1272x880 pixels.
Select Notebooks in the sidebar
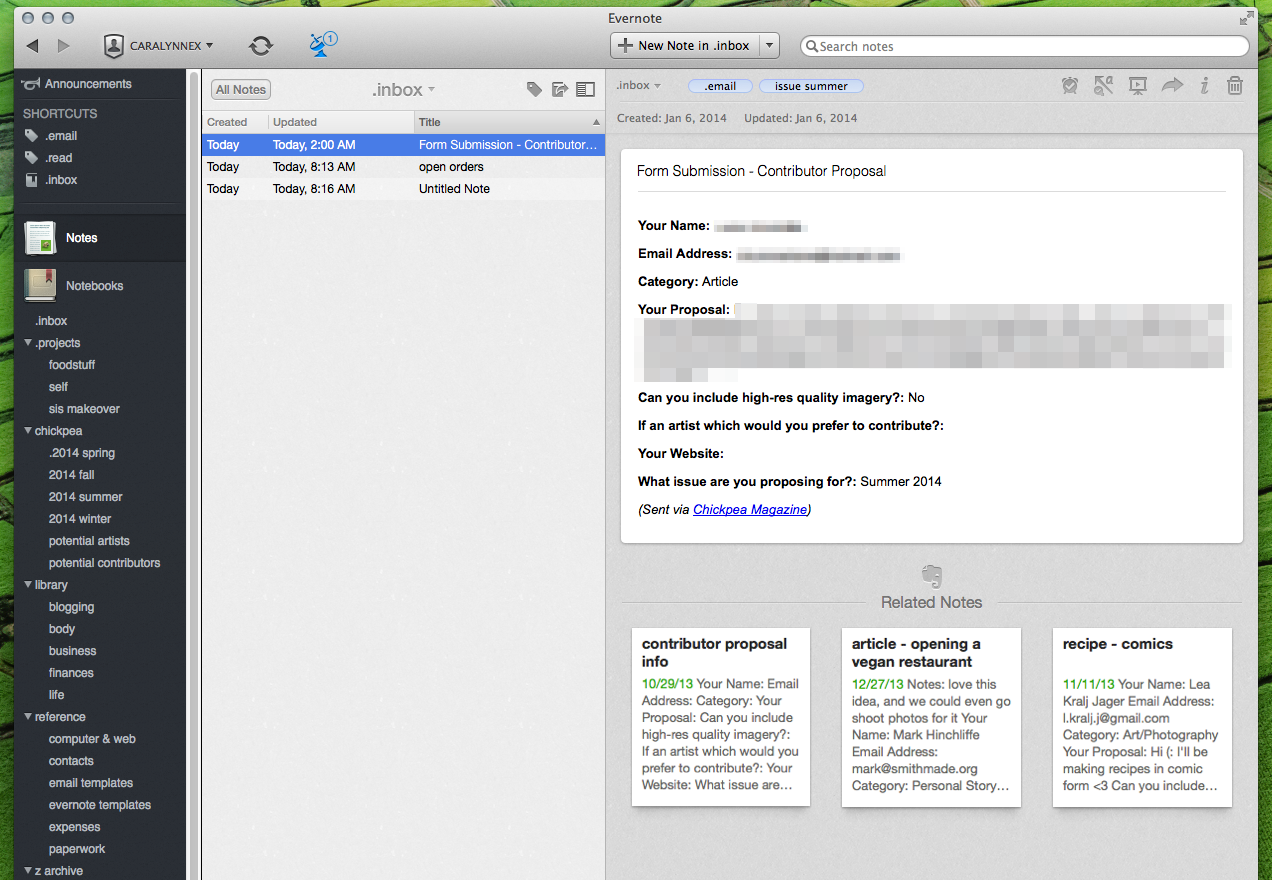100,286
